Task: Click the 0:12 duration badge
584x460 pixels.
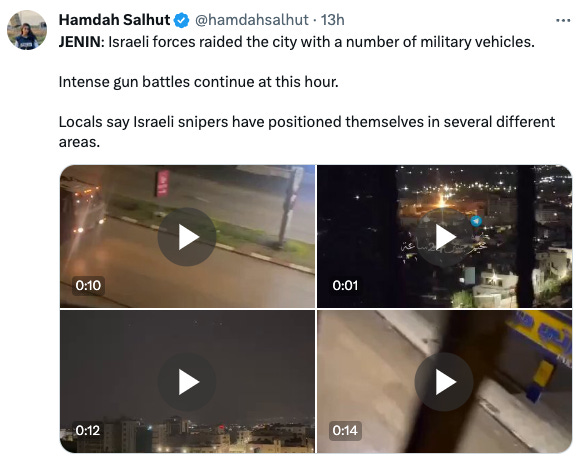Action: tap(88, 431)
